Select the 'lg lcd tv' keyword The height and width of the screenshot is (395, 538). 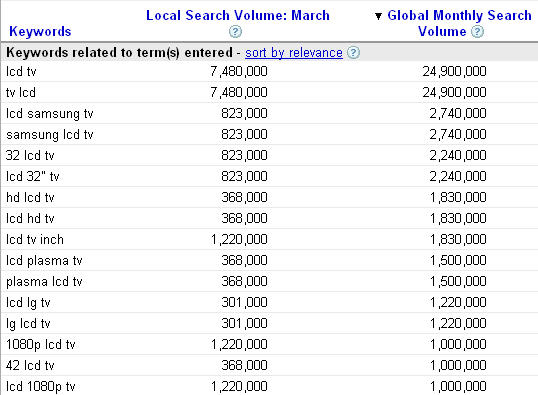click(28, 324)
